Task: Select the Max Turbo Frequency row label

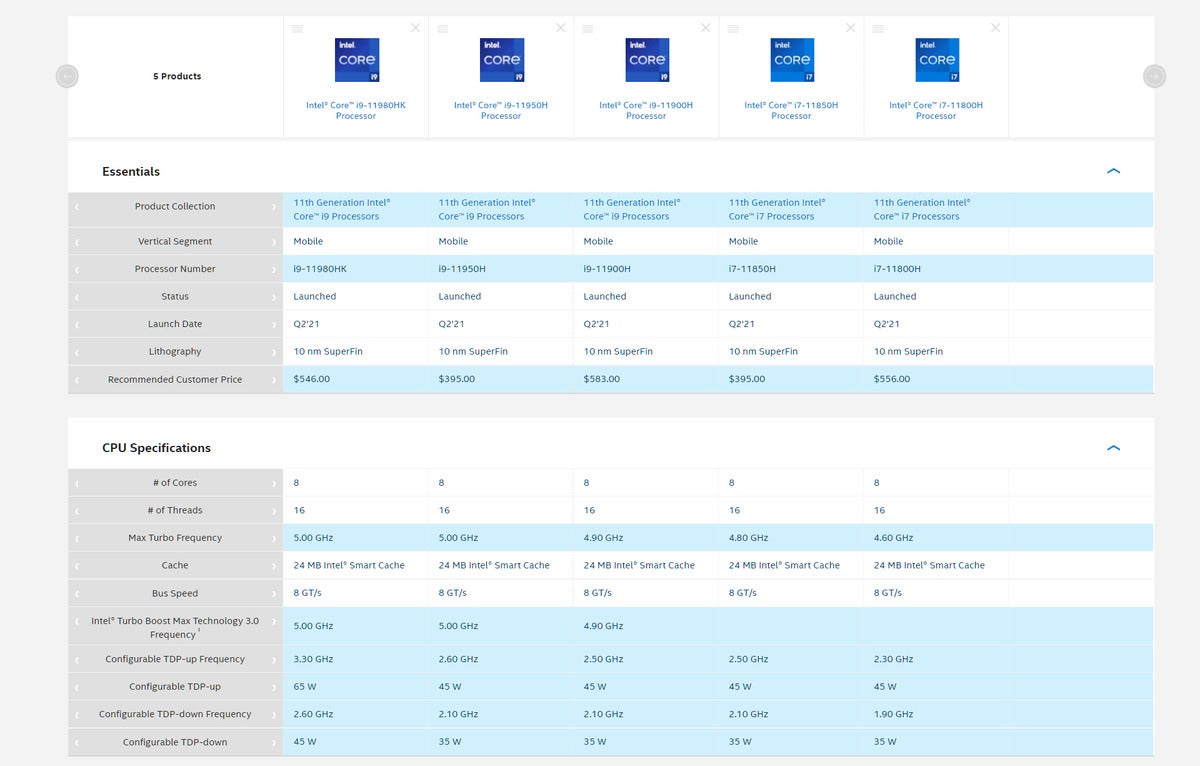Action: point(175,538)
